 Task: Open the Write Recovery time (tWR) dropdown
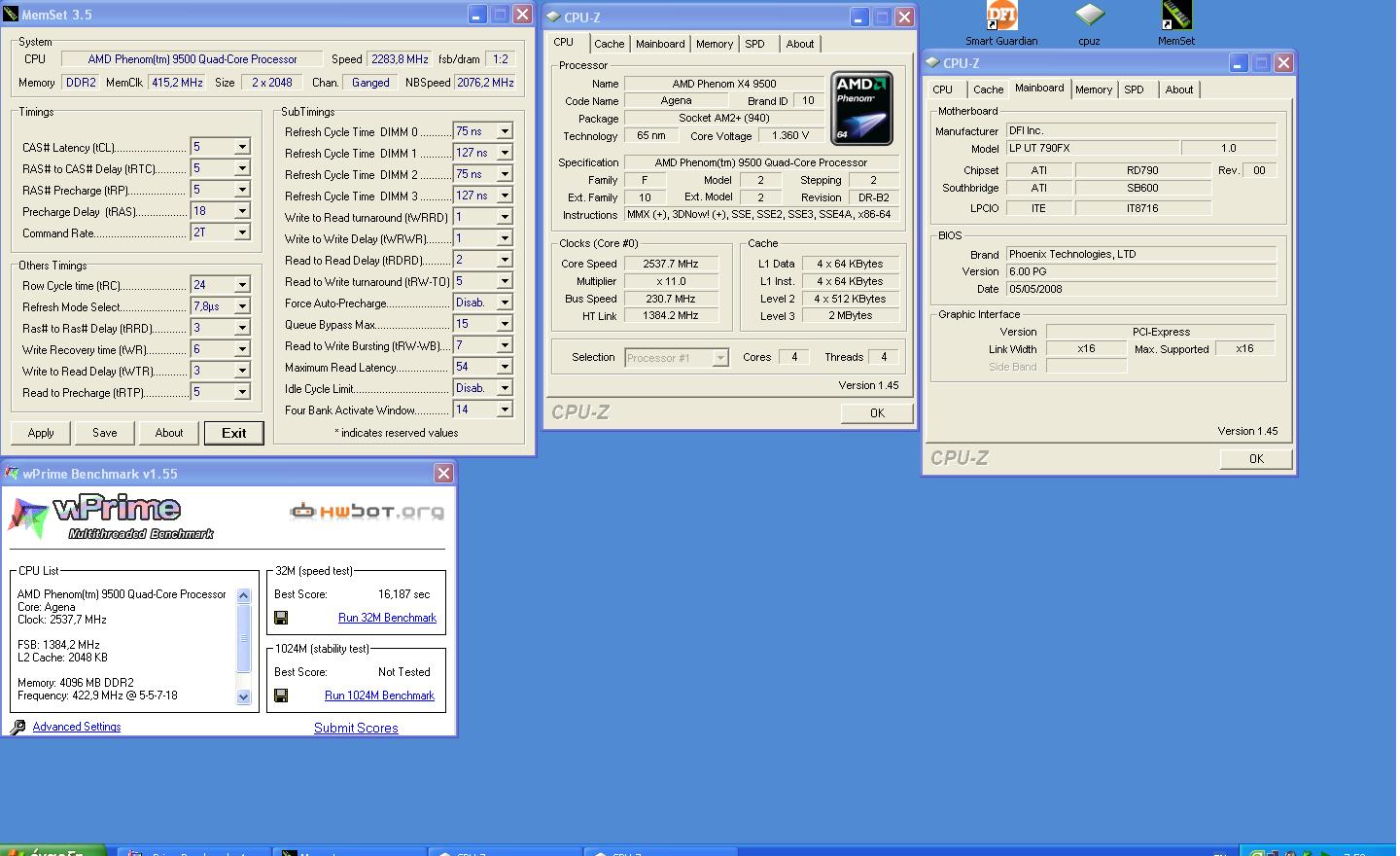coord(242,349)
